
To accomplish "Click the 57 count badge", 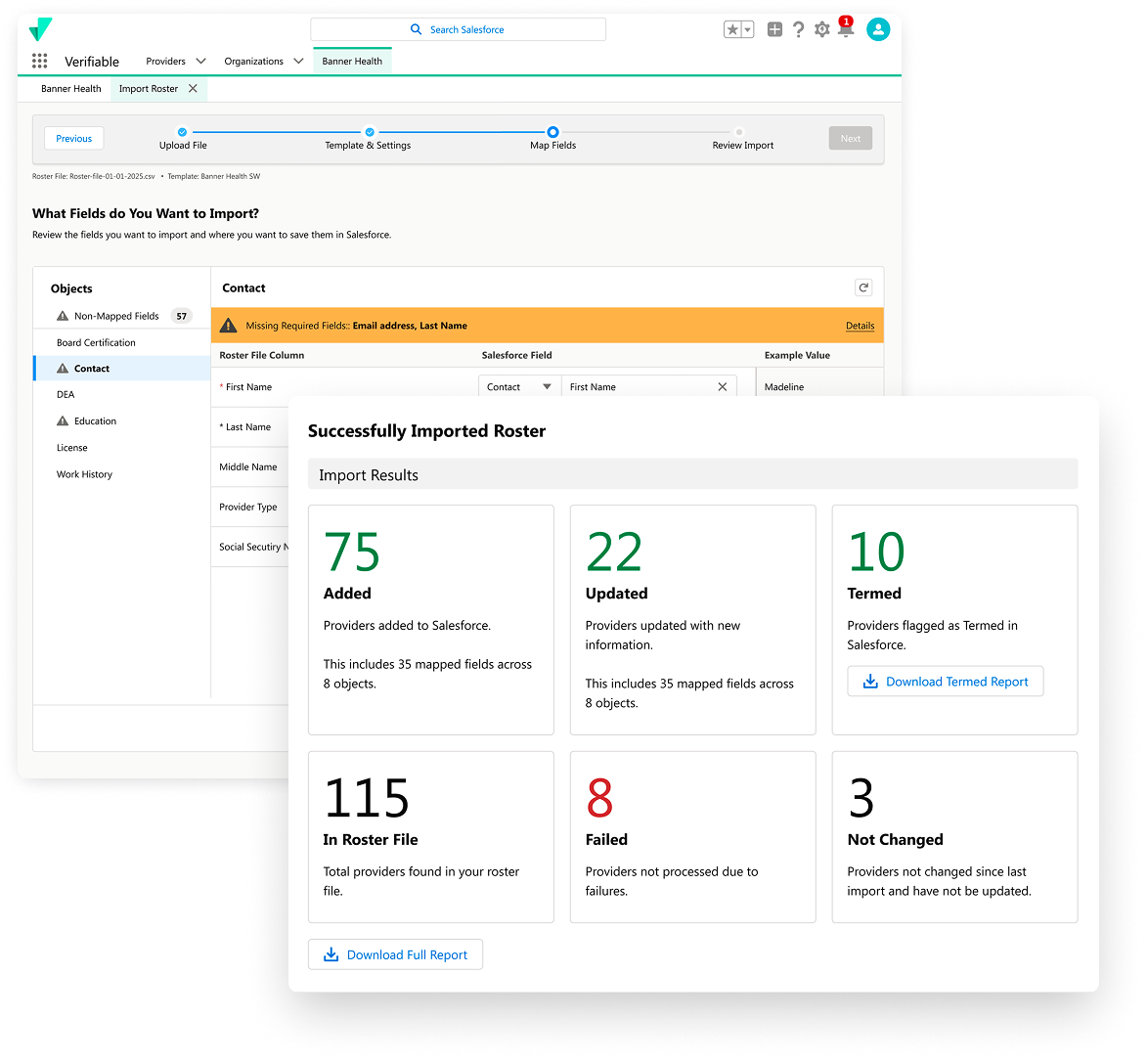I will point(182,316).
